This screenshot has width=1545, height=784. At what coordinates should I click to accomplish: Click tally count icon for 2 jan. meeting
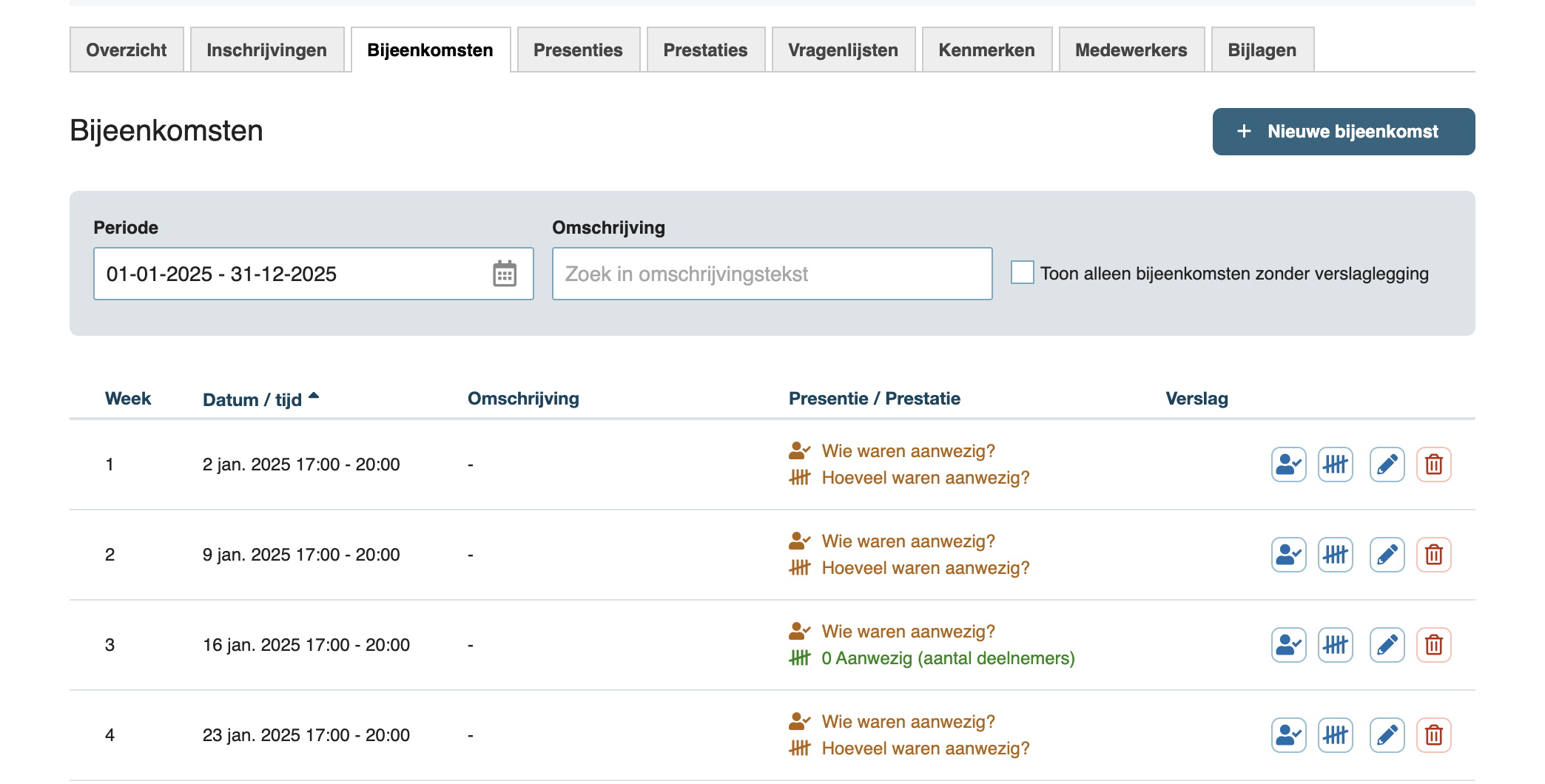pos(1335,464)
